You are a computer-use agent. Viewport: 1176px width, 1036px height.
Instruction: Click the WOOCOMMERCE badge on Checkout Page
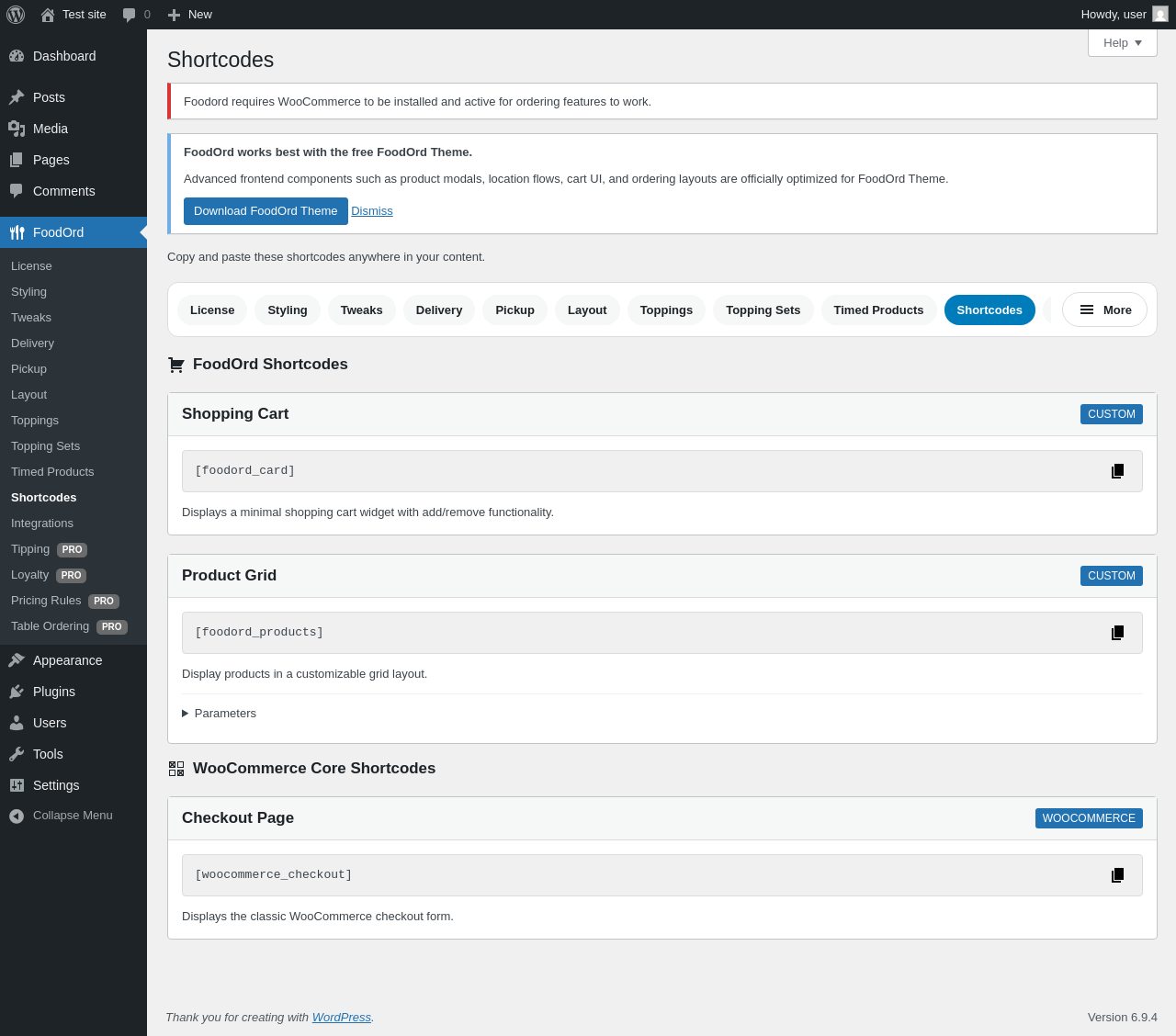[x=1089, y=818]
